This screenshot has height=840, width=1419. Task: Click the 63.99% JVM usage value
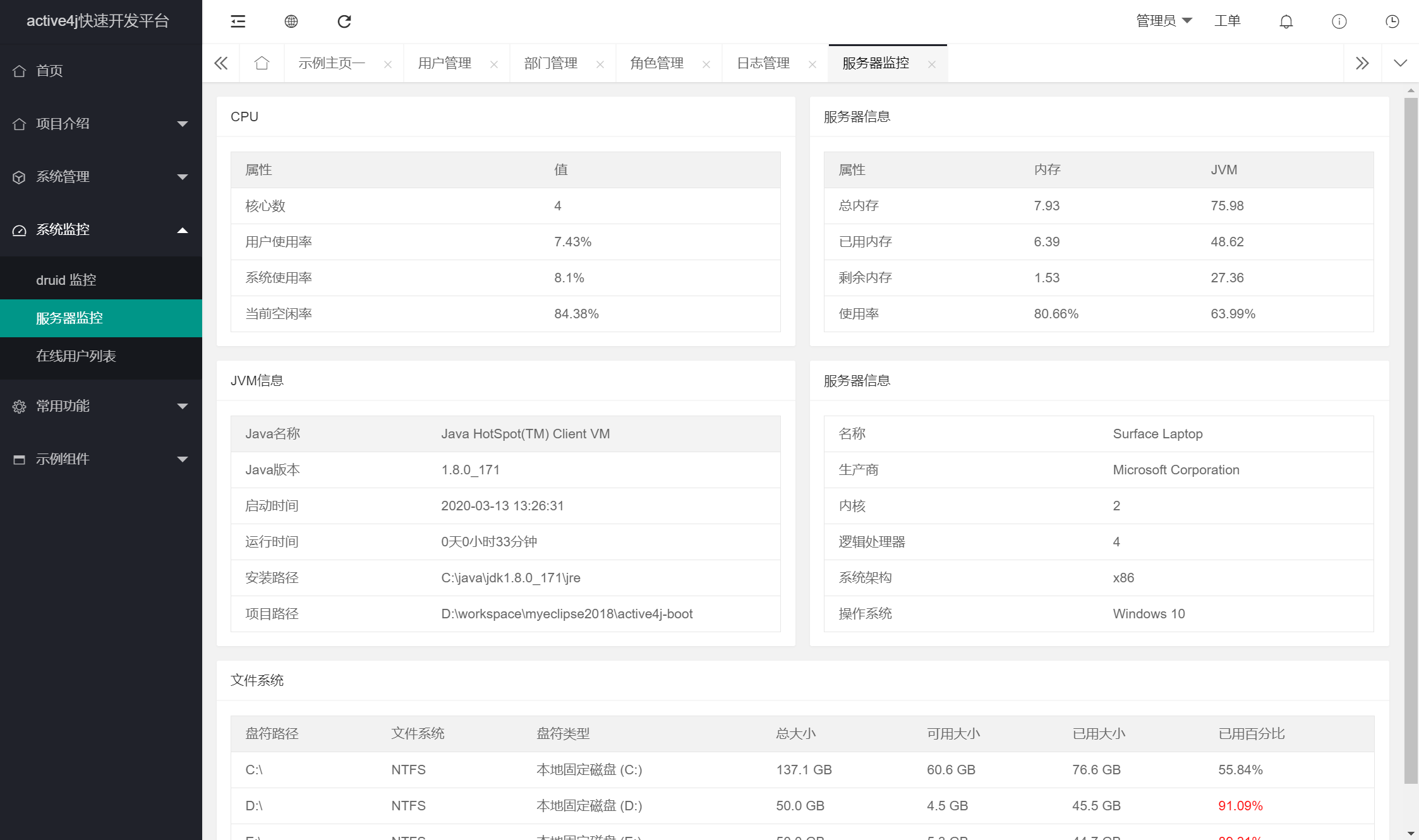(1233, 314)
